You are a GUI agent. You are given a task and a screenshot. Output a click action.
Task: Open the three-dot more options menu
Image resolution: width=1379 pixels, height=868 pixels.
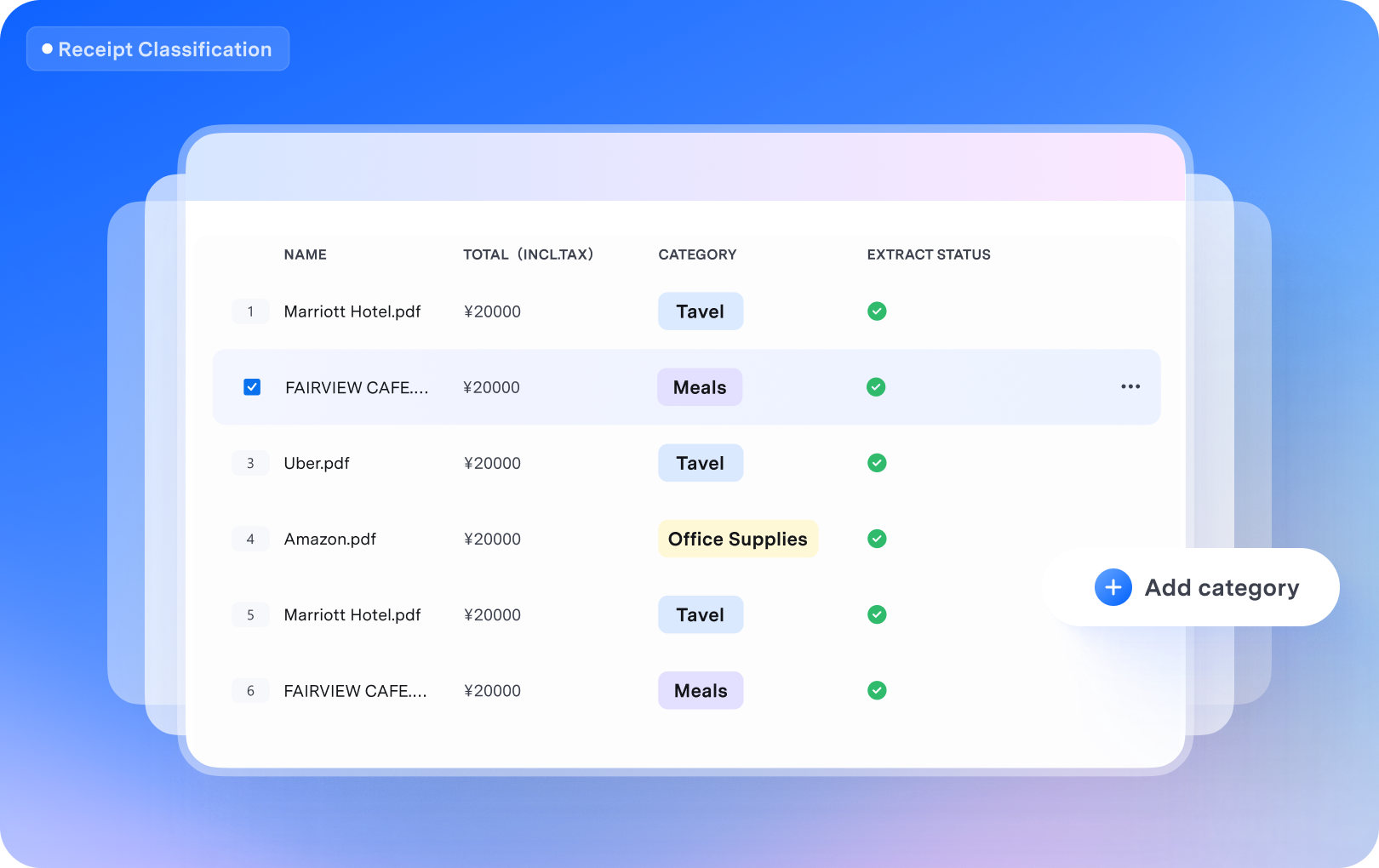click(x=1130, y=386)
